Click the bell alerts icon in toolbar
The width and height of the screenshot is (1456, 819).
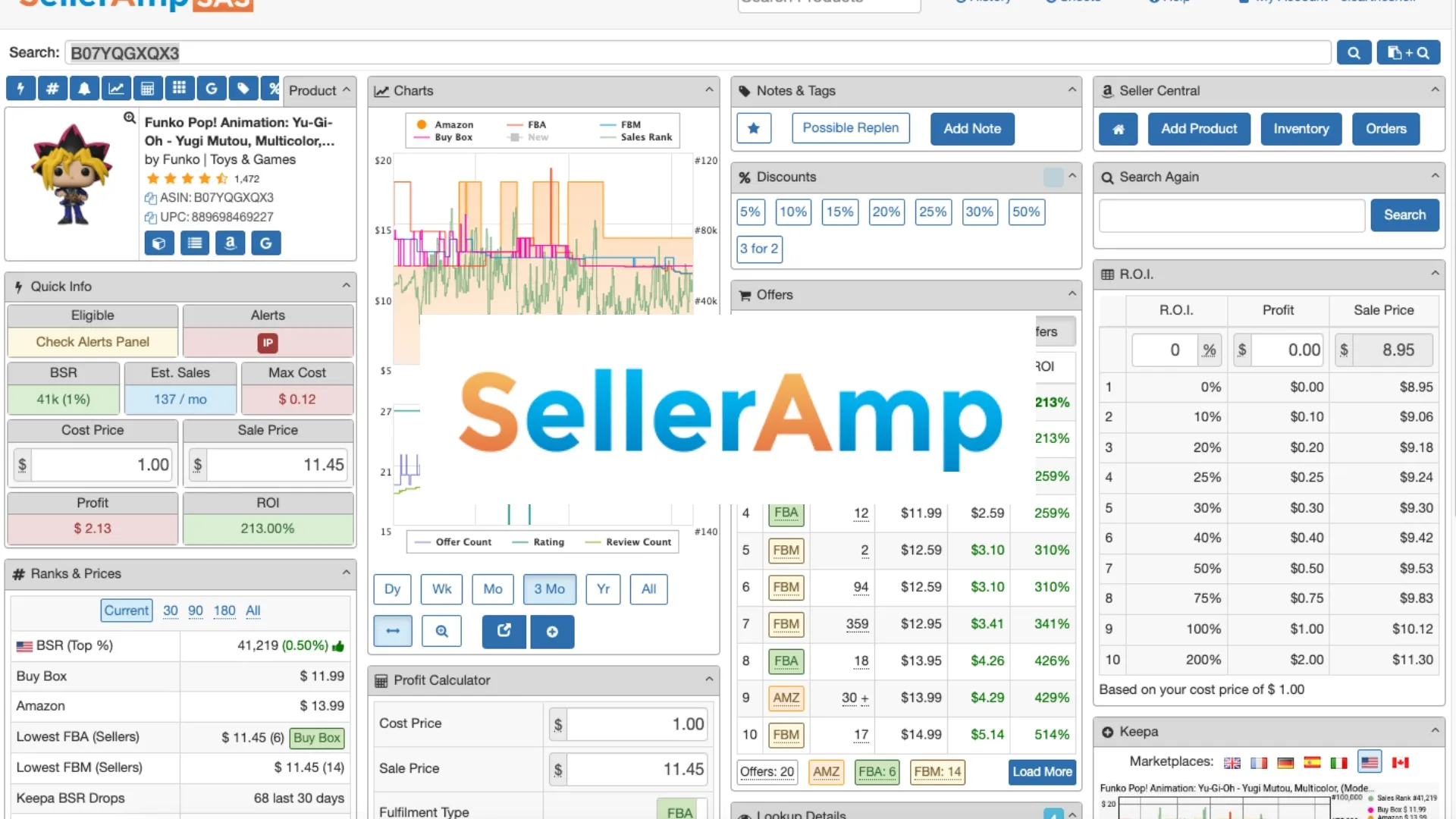(x=84, y=89)
